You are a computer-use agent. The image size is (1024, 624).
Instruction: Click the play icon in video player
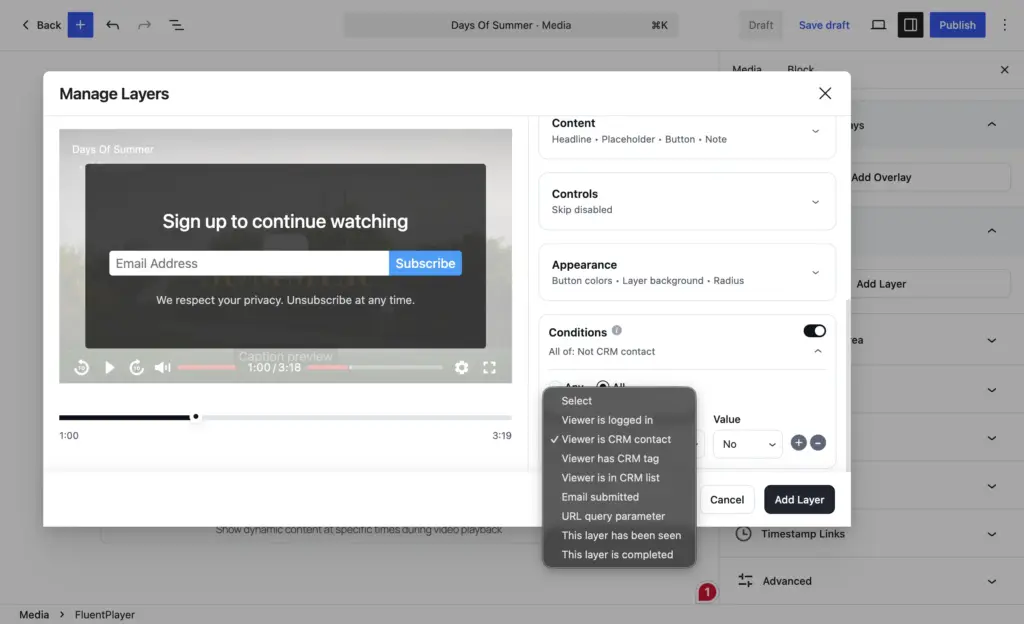point(110,367)
